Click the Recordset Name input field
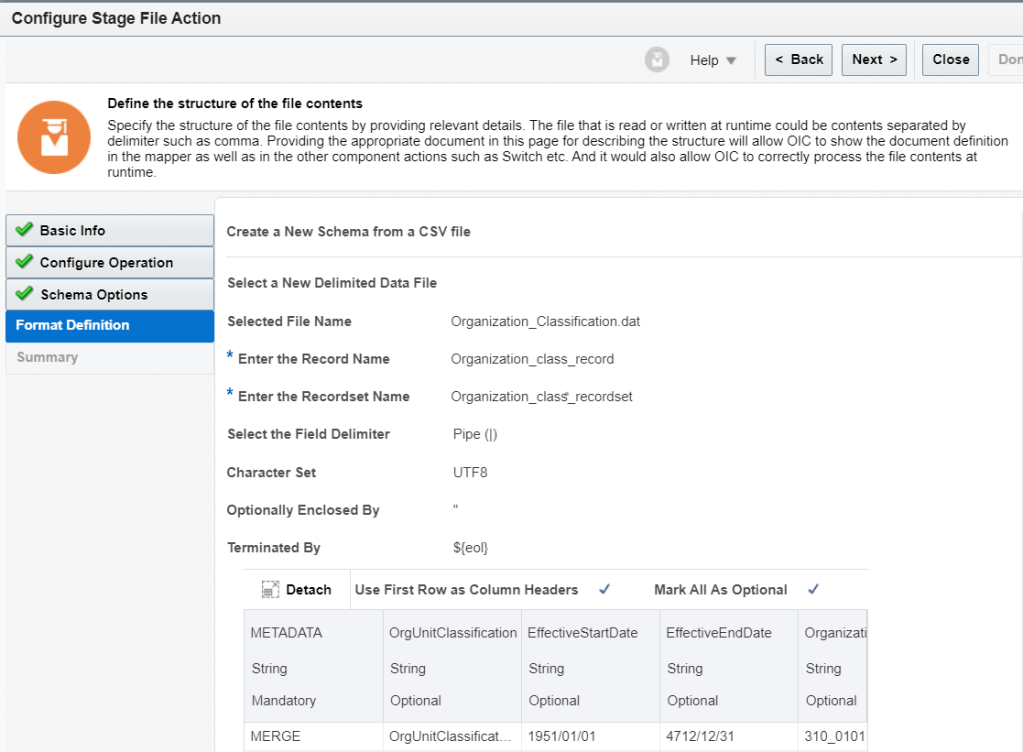The image size is (1023, 752). pos(541,397)
